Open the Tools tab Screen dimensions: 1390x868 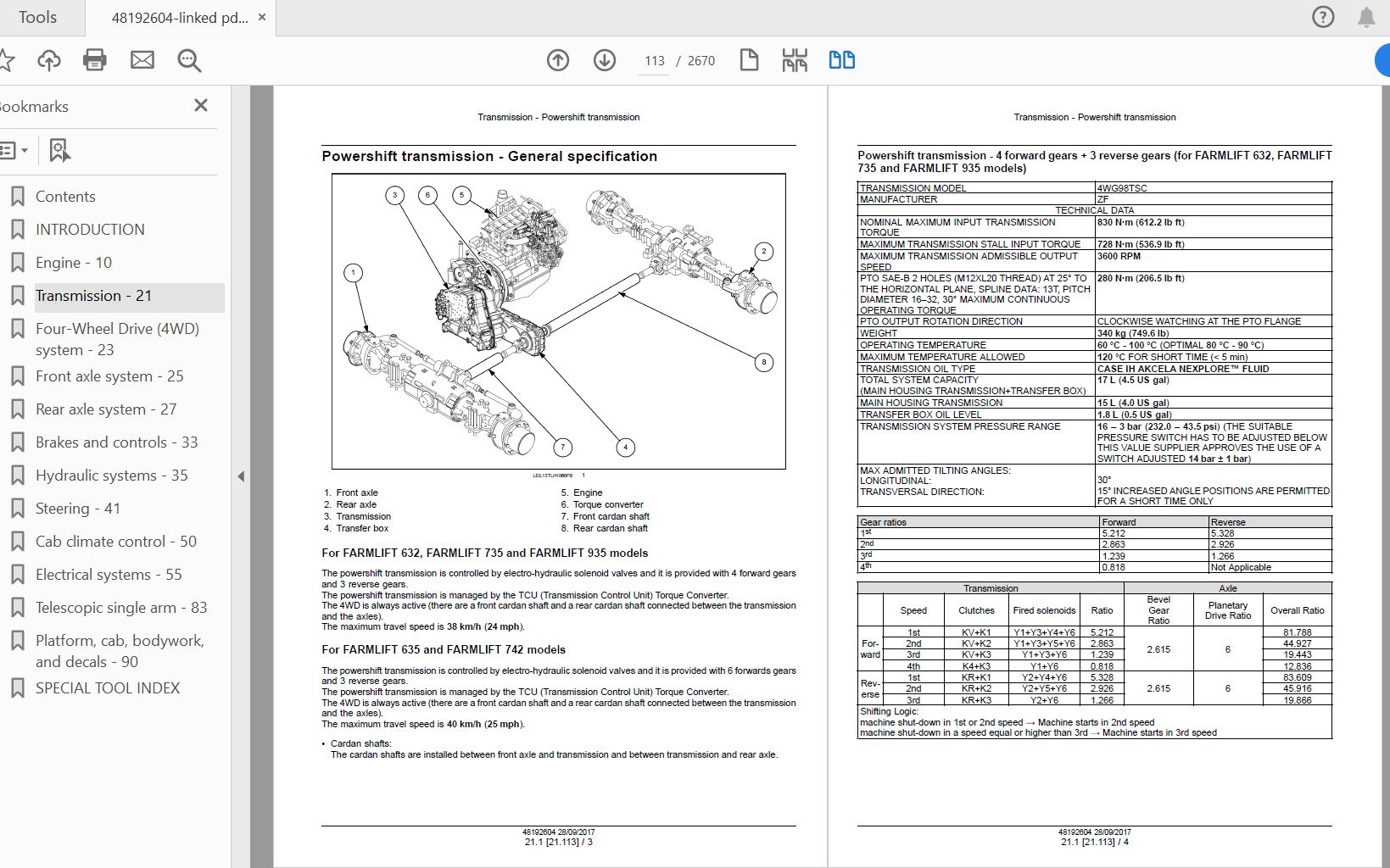click(x=38, y=17)
